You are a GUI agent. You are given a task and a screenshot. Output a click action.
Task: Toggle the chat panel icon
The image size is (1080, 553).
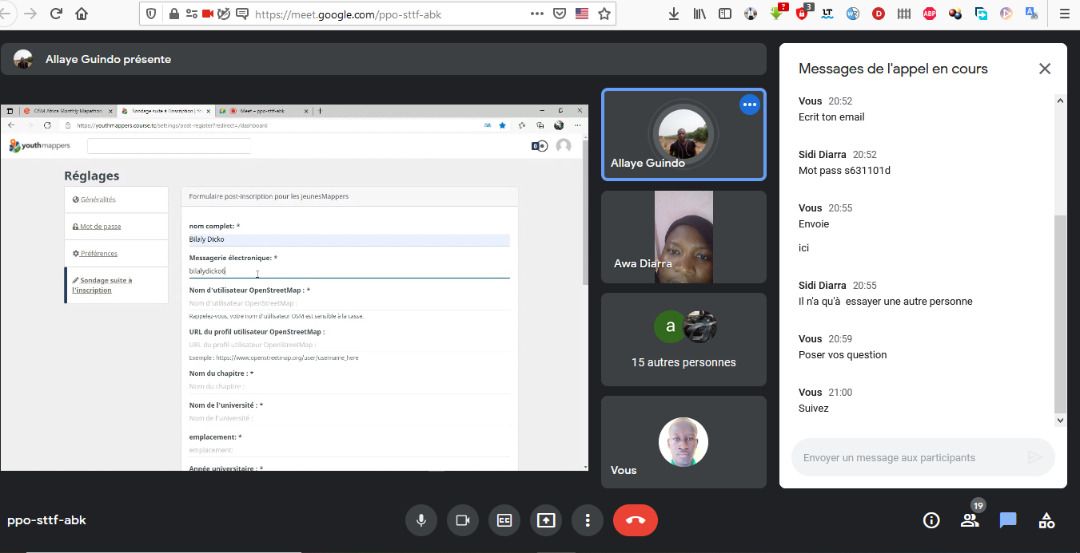(x=1008, y=521)
